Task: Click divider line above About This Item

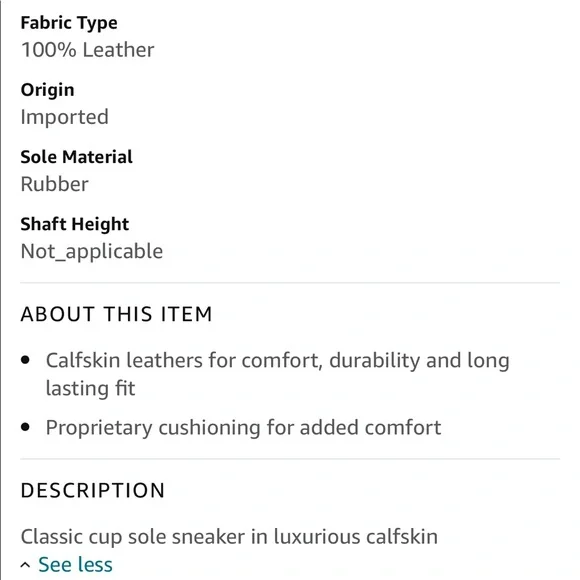Action: 290,283
